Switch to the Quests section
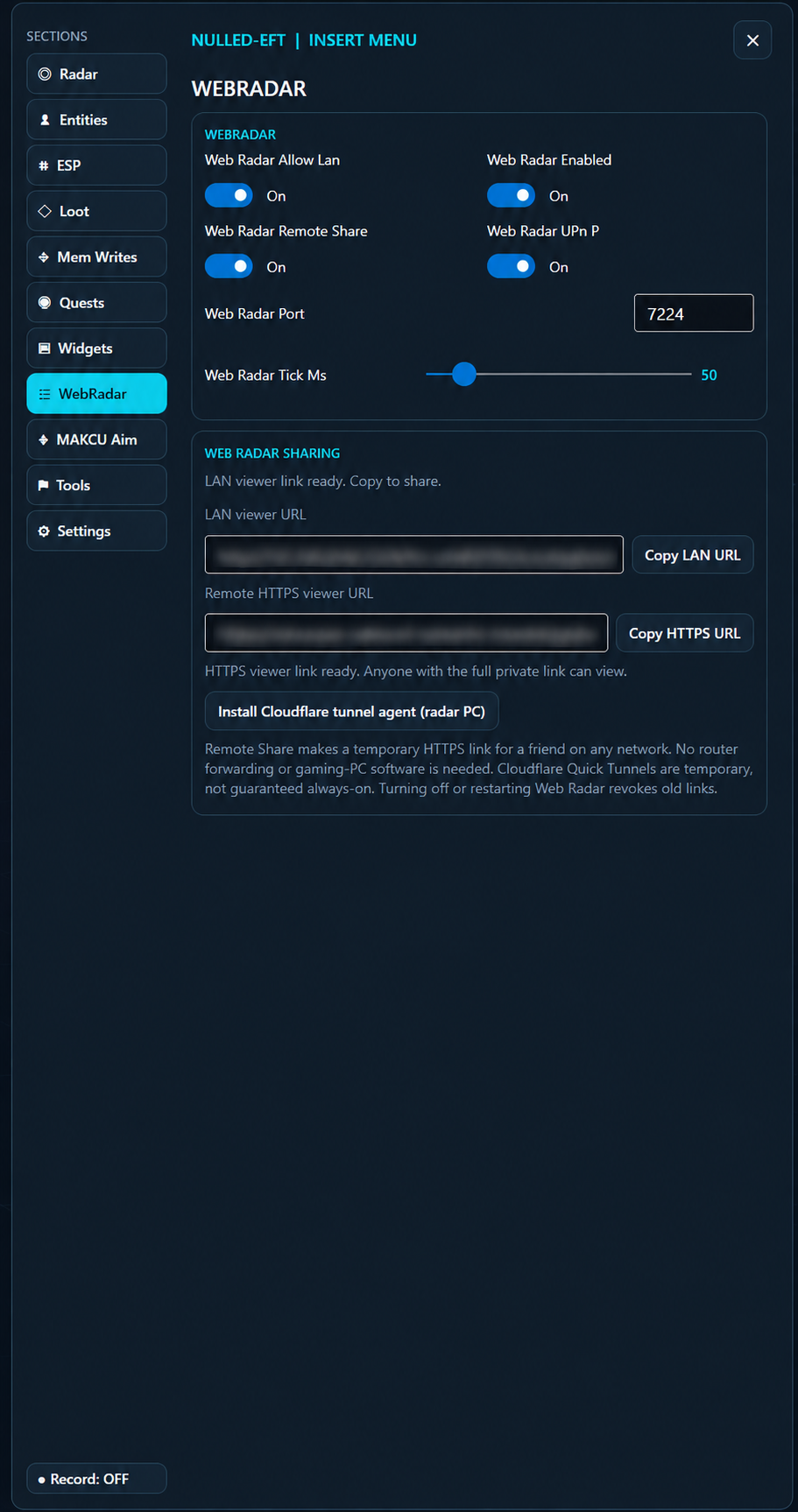The height and width of the screenshot is (1512, 798). coord(96,302)
